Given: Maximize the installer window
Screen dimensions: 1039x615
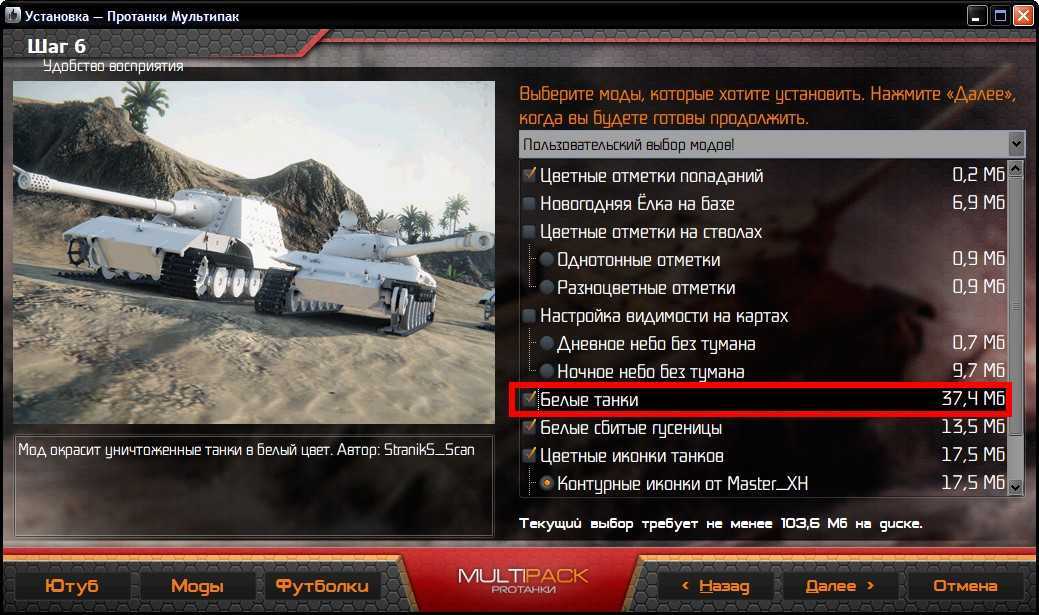Looking at the screenshot, I should tap(999, 15).
